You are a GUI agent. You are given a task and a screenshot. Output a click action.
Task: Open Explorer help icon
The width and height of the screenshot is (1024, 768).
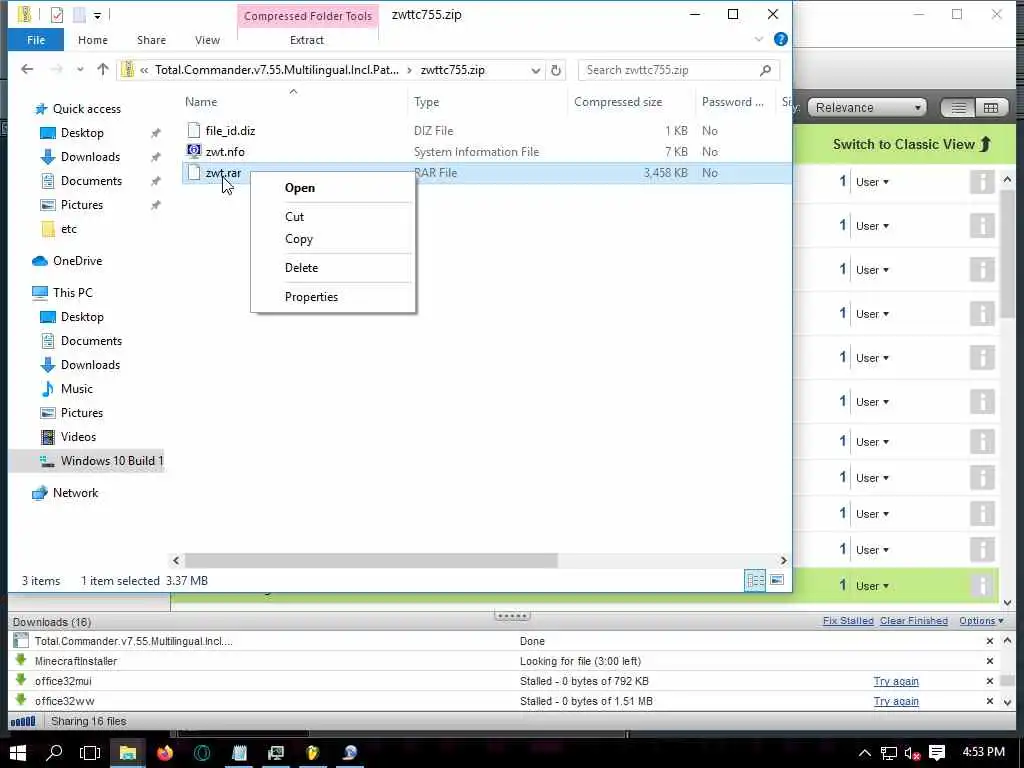780,39
